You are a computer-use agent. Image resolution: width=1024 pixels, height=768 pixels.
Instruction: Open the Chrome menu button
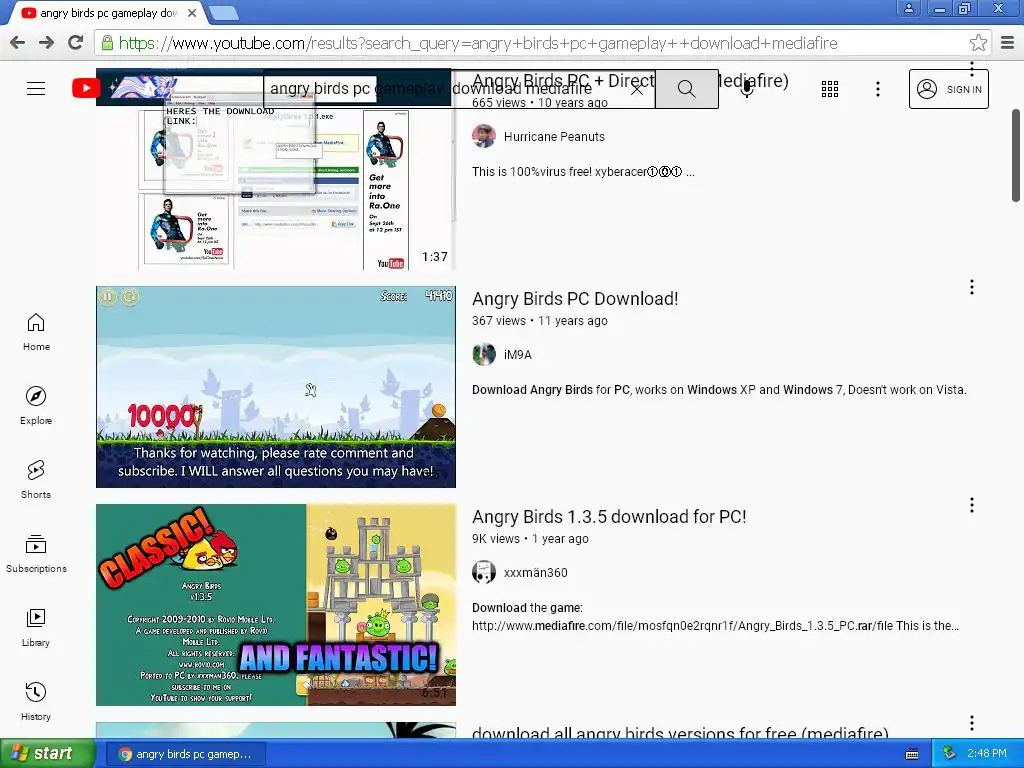tap(1007, 43)
